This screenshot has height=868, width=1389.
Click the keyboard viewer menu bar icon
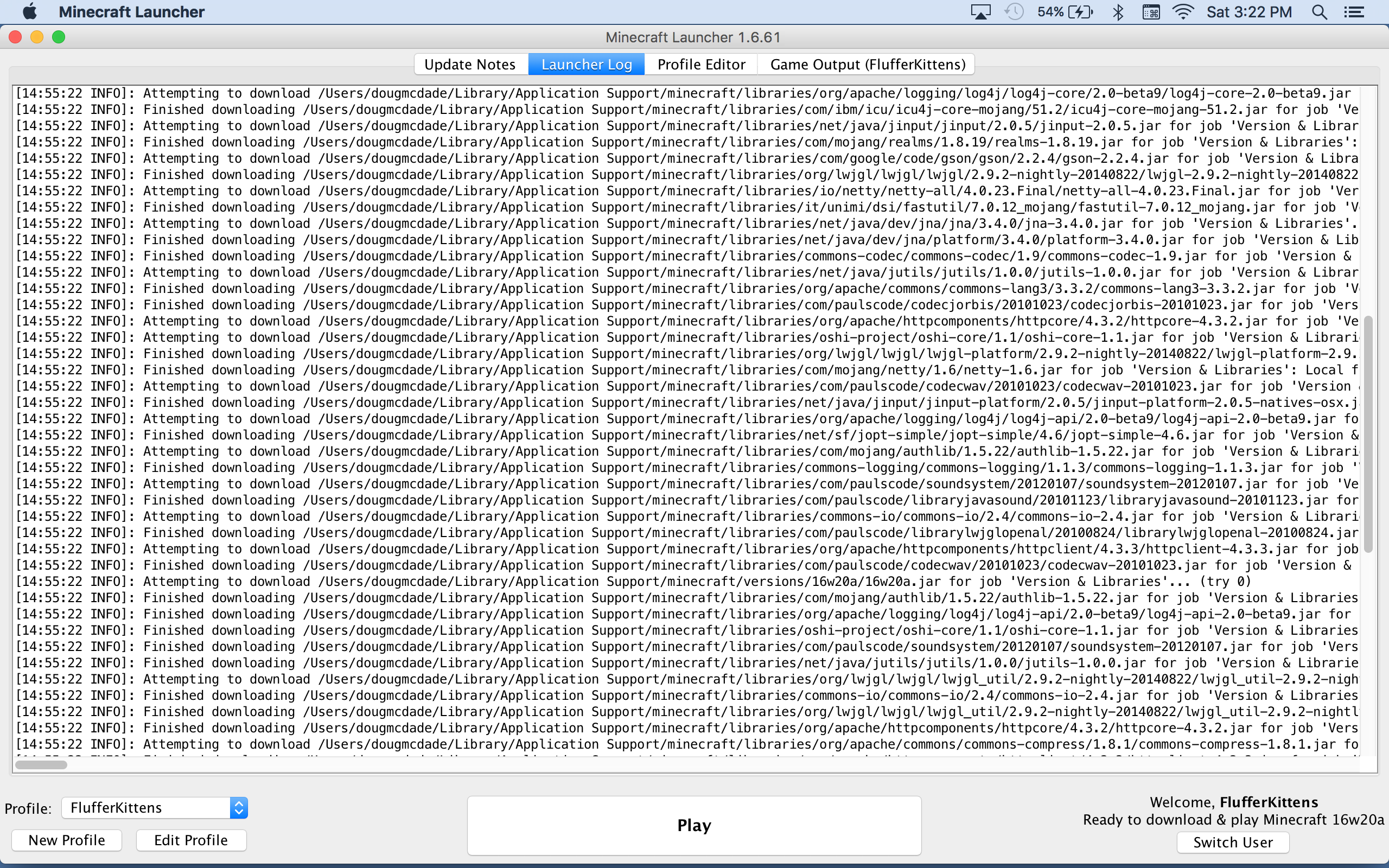coord(1151,11)
